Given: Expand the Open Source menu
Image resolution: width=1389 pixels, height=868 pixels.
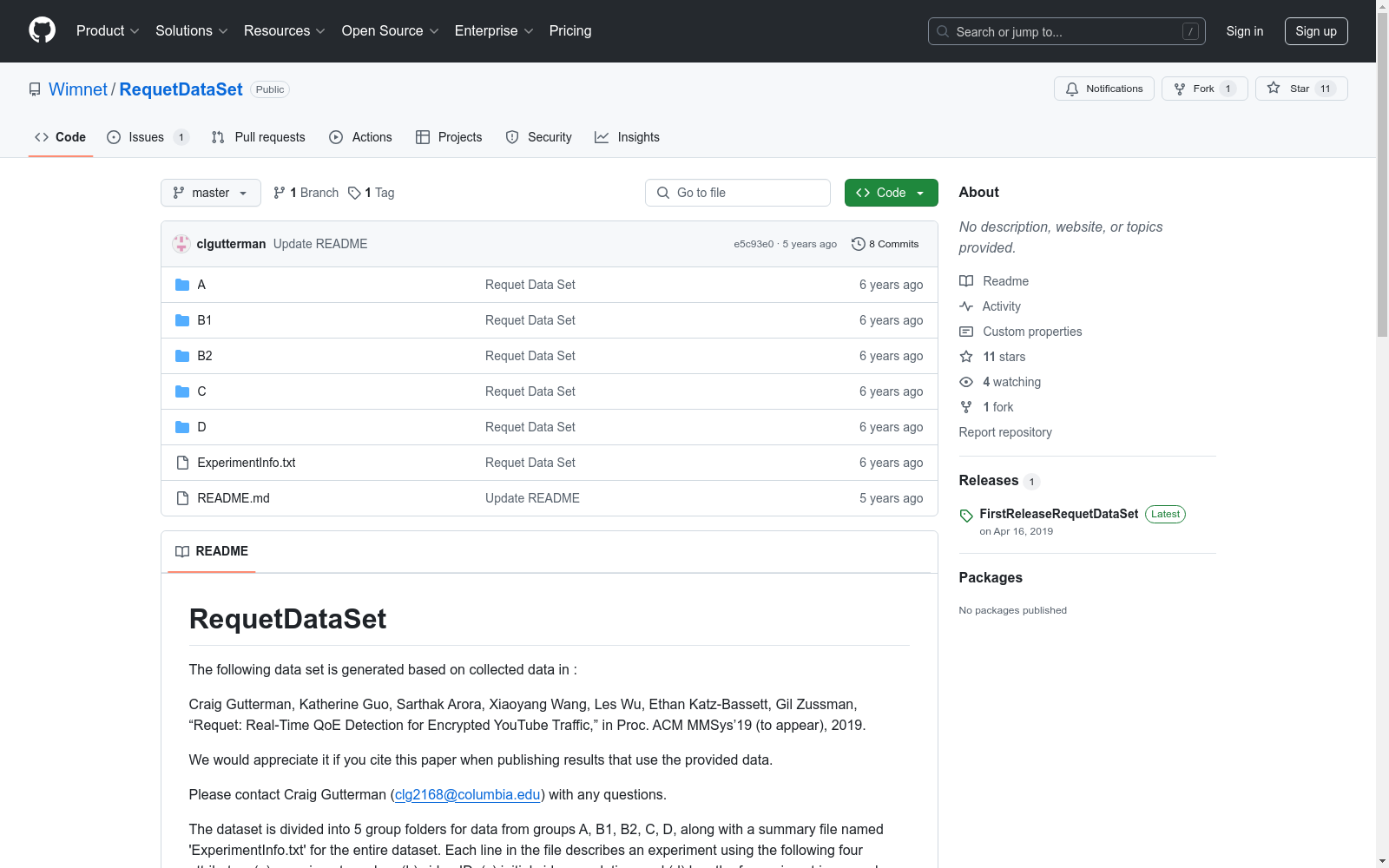Looking at the screenshot, I should click(391, 30).
